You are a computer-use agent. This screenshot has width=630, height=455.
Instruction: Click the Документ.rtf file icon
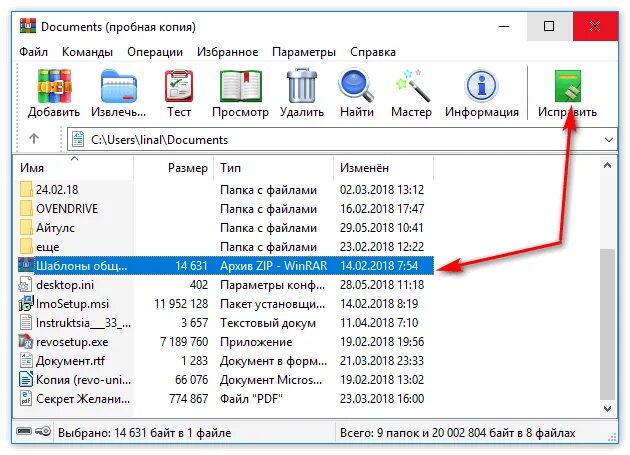point(26,361)
